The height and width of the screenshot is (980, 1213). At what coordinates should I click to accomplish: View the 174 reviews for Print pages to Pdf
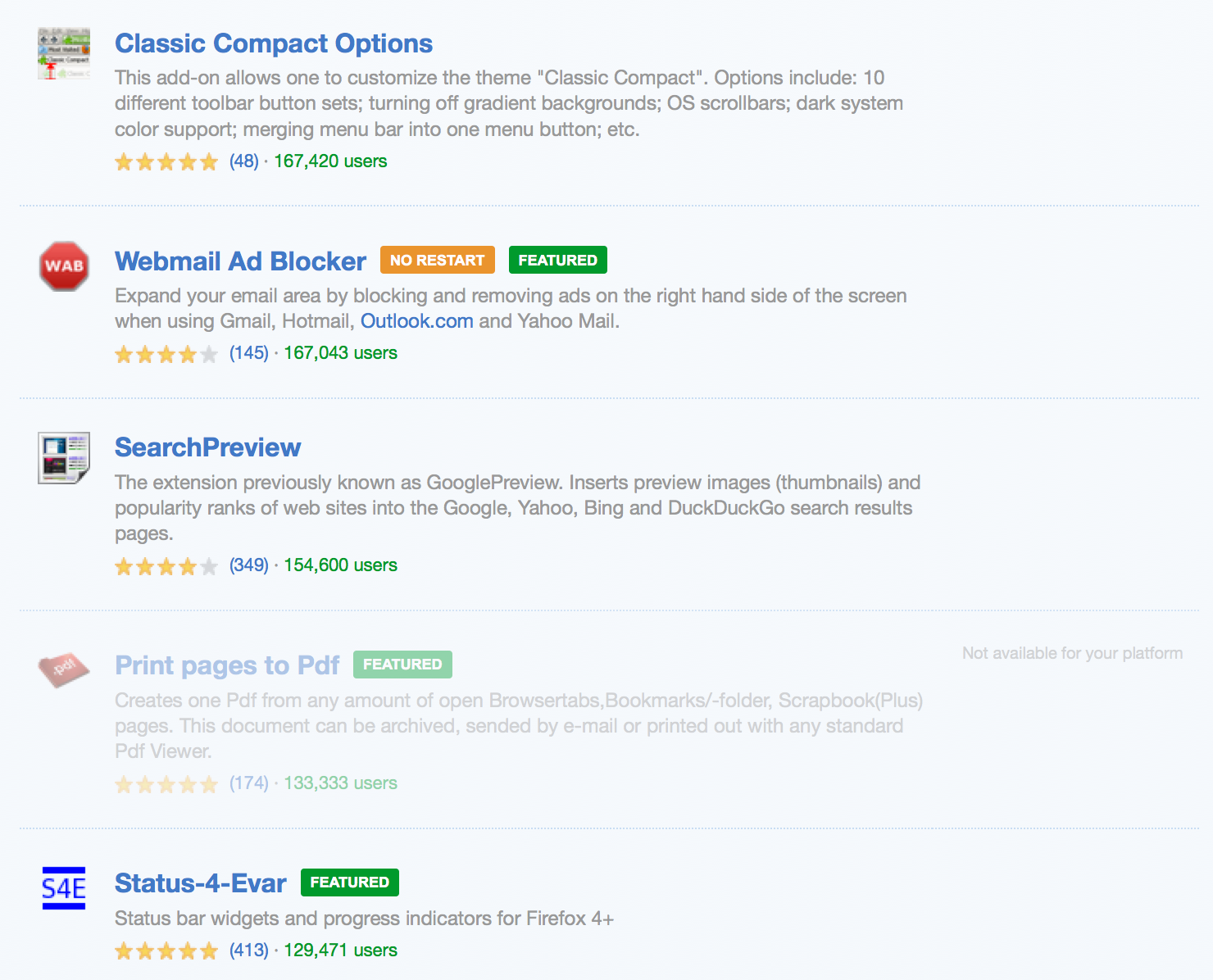tap(249, 783)
